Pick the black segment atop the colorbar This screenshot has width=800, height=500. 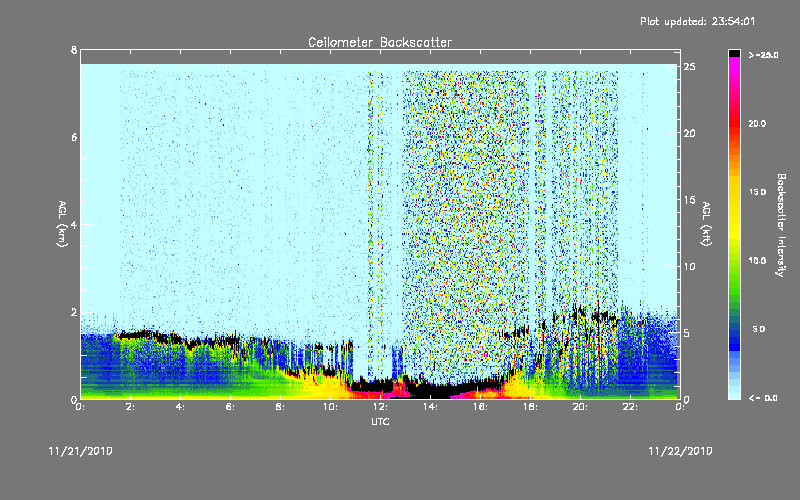pyautogui.click(x=734, y=53)
